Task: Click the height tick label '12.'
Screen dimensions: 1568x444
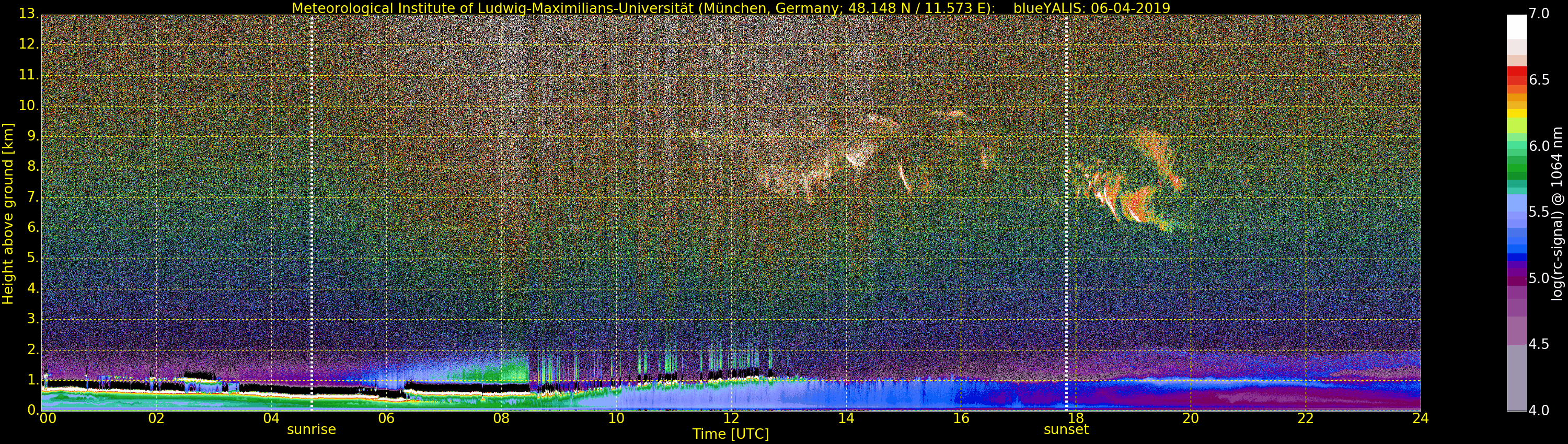Action: (29, 44)
